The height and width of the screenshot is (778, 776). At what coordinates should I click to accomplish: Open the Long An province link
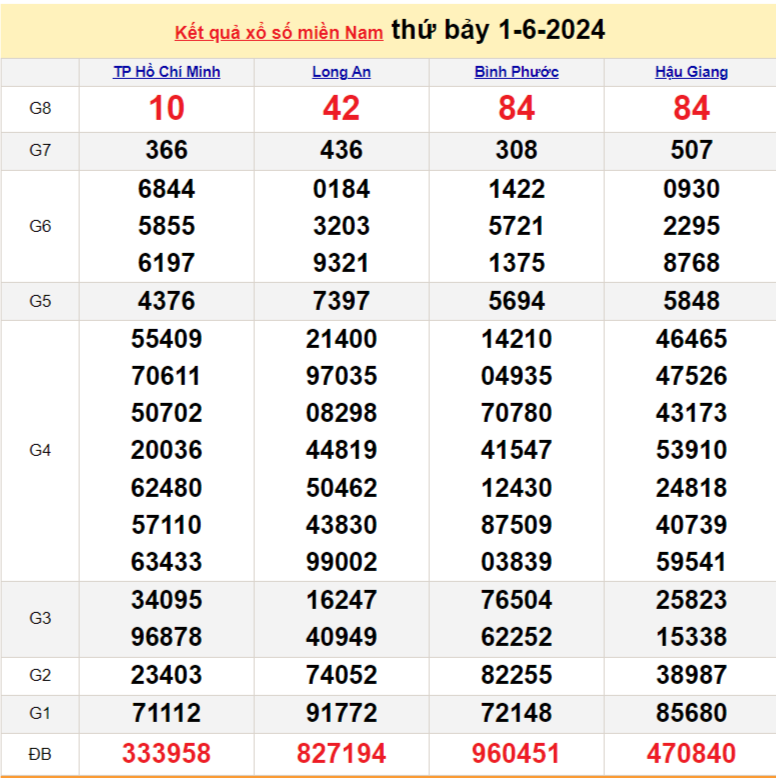click(341, 72)
